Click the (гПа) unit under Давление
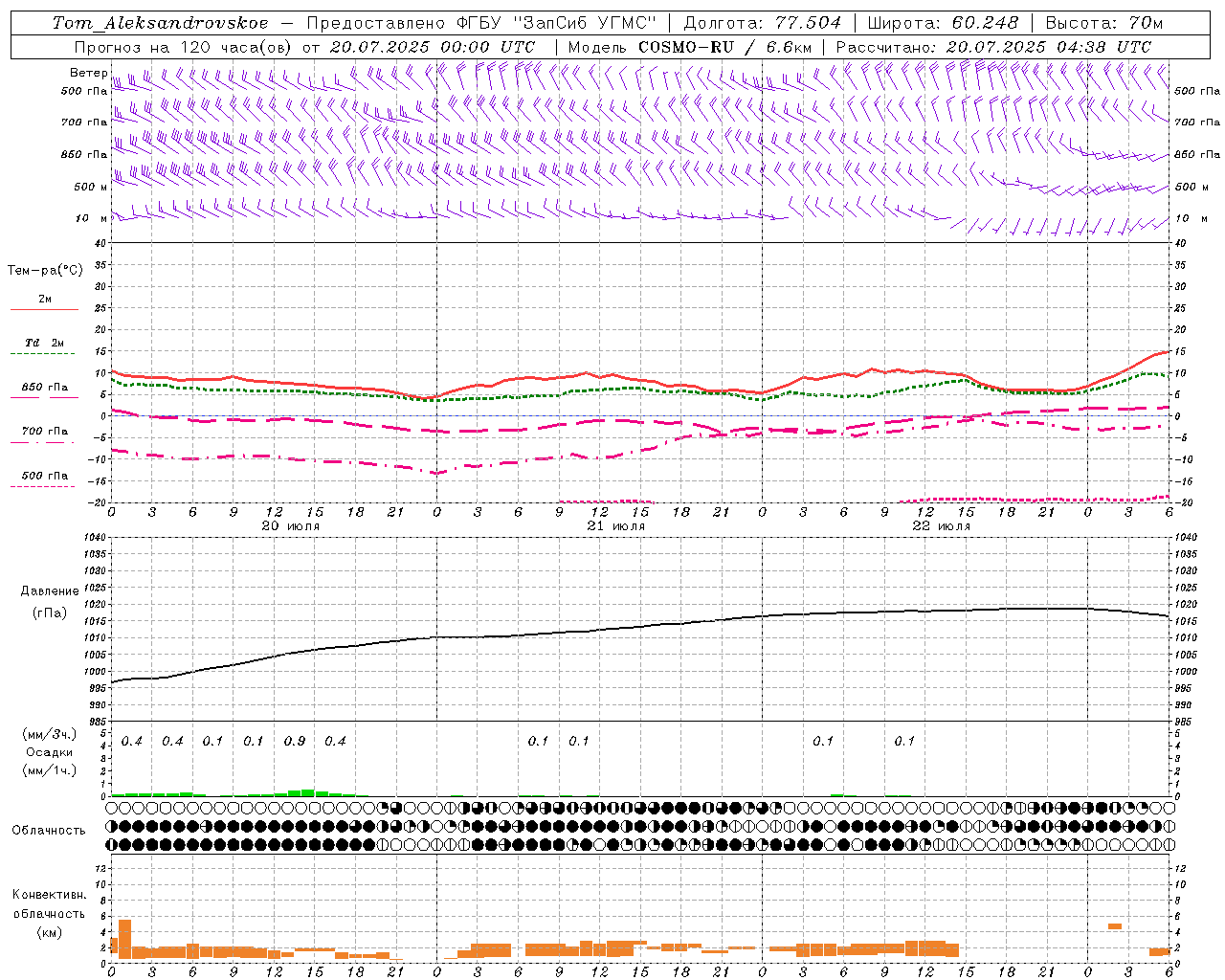 [50, 613]
